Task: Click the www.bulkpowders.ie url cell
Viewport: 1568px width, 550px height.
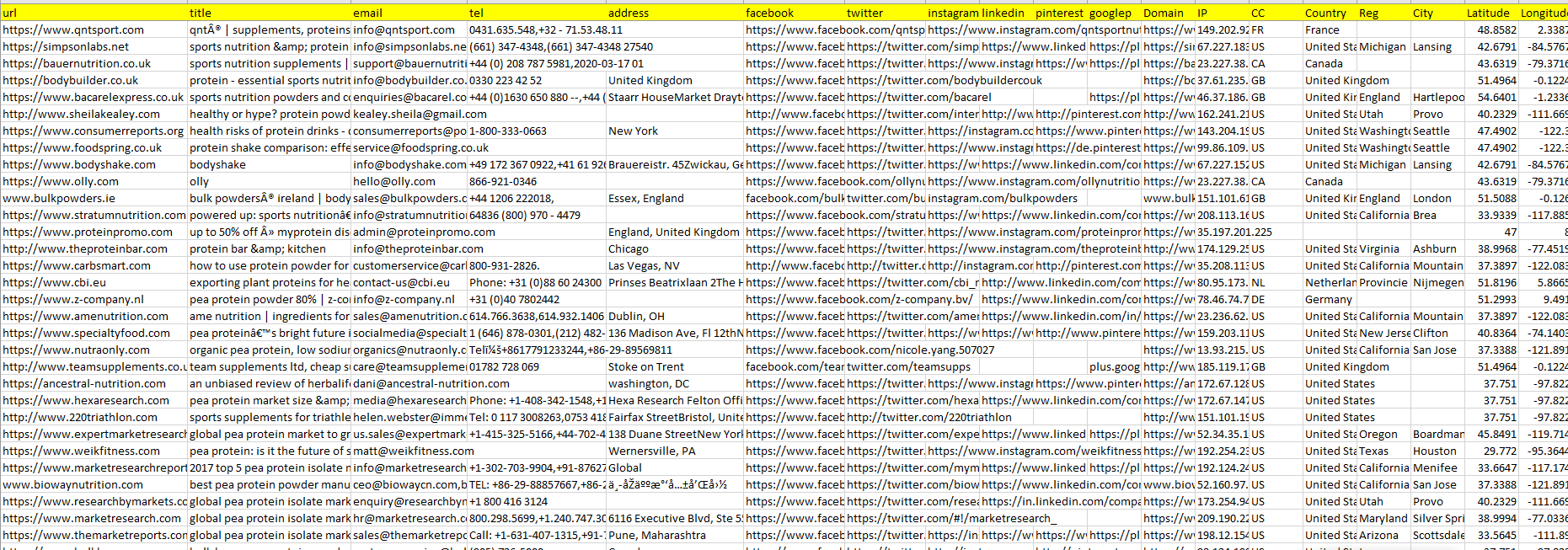Action: pos(94,198)
